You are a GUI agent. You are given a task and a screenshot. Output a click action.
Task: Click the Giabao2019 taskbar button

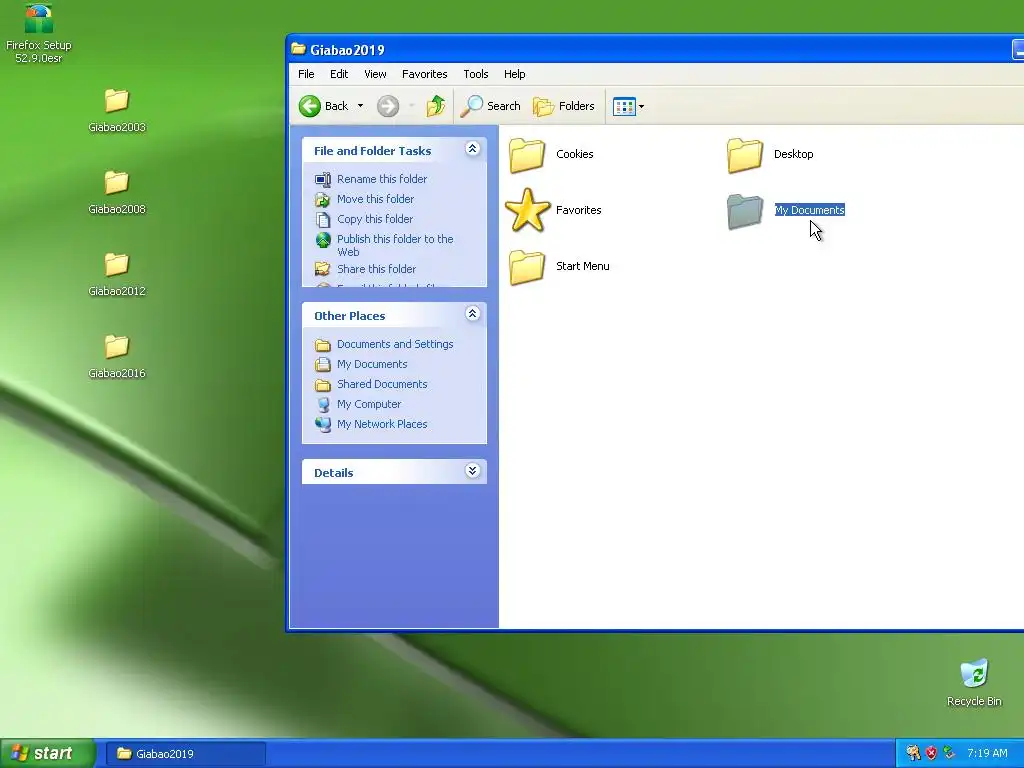click(x=185, y=754)
